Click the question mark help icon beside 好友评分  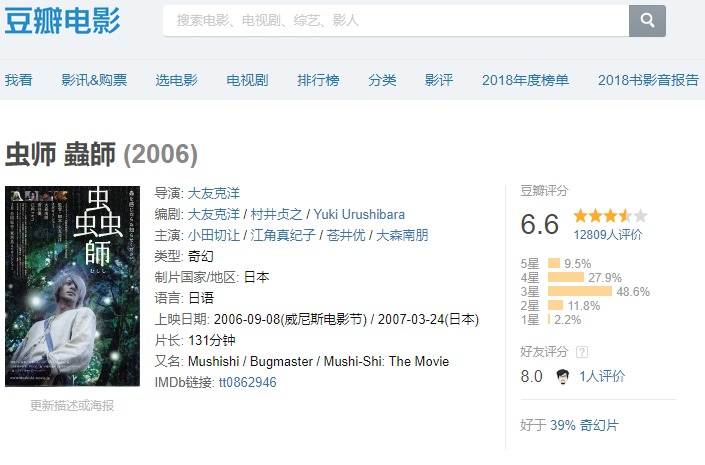581,352
